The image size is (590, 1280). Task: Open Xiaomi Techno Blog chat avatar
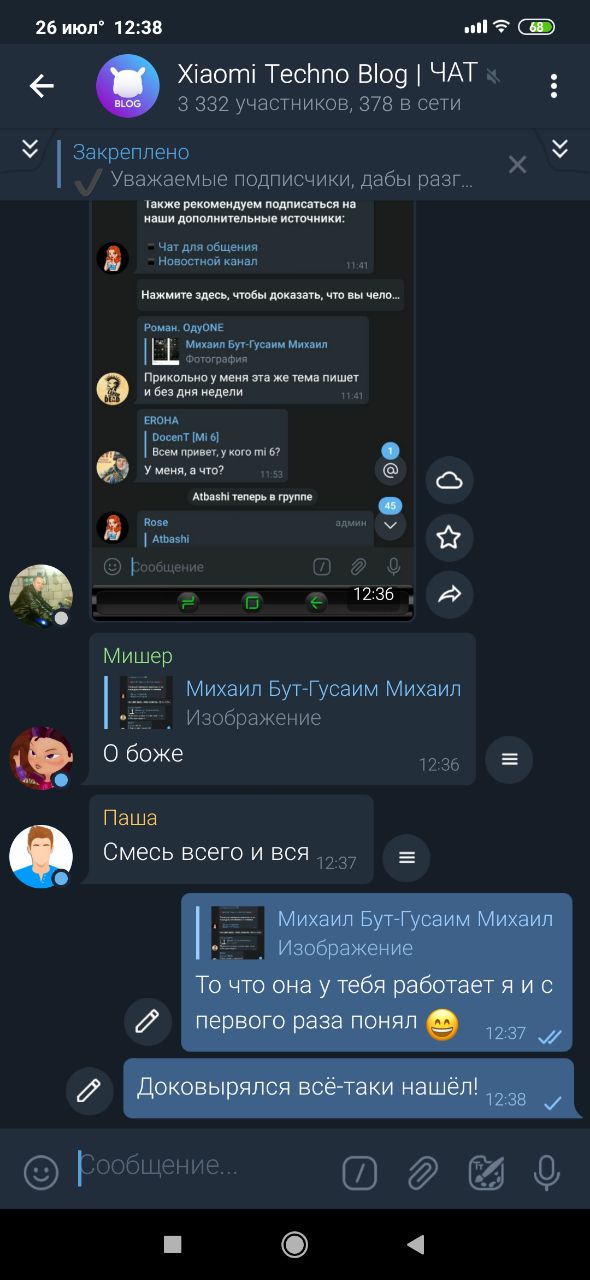point(128,86)
